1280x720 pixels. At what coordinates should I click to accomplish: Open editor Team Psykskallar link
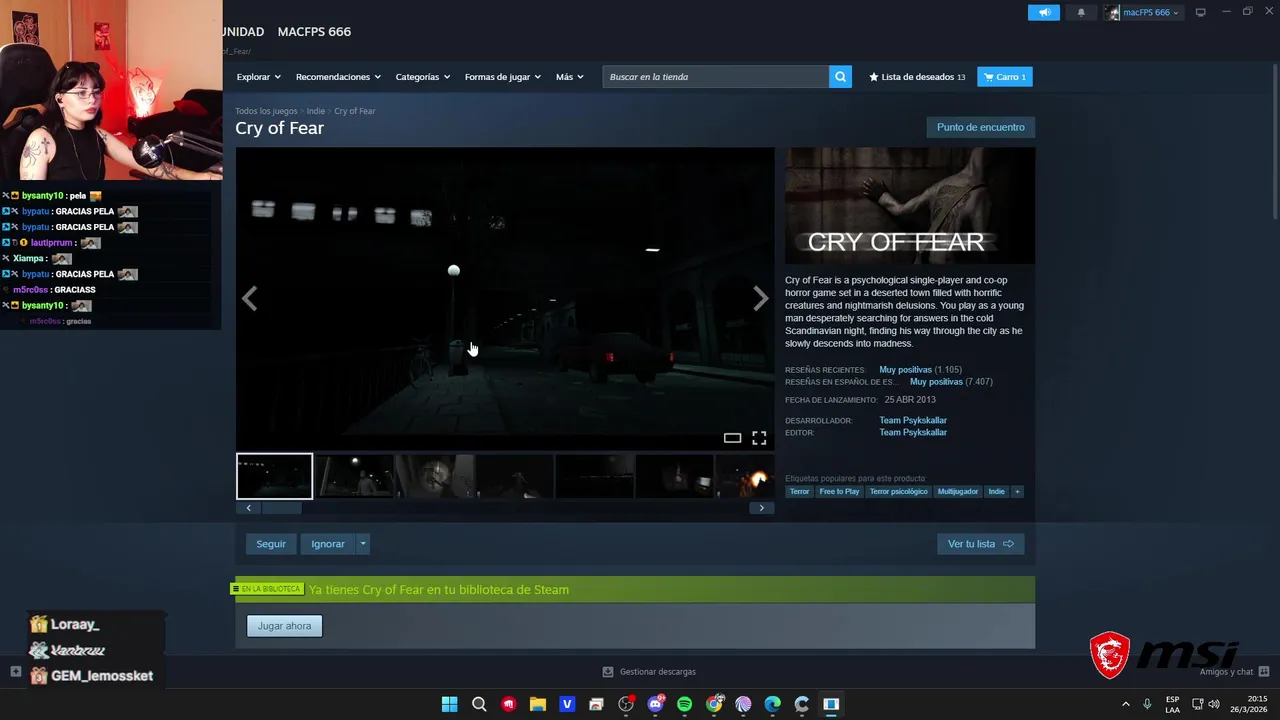coord(913,433)
